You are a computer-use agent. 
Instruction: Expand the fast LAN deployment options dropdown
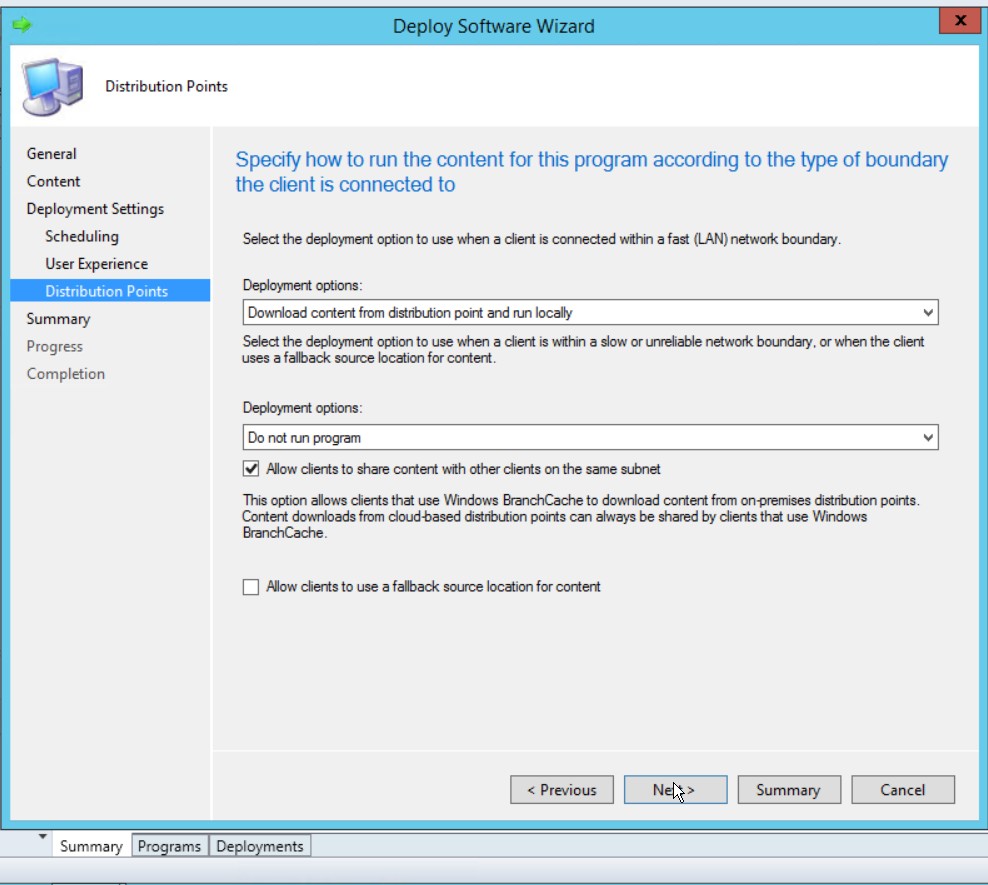tap(928, 313)
